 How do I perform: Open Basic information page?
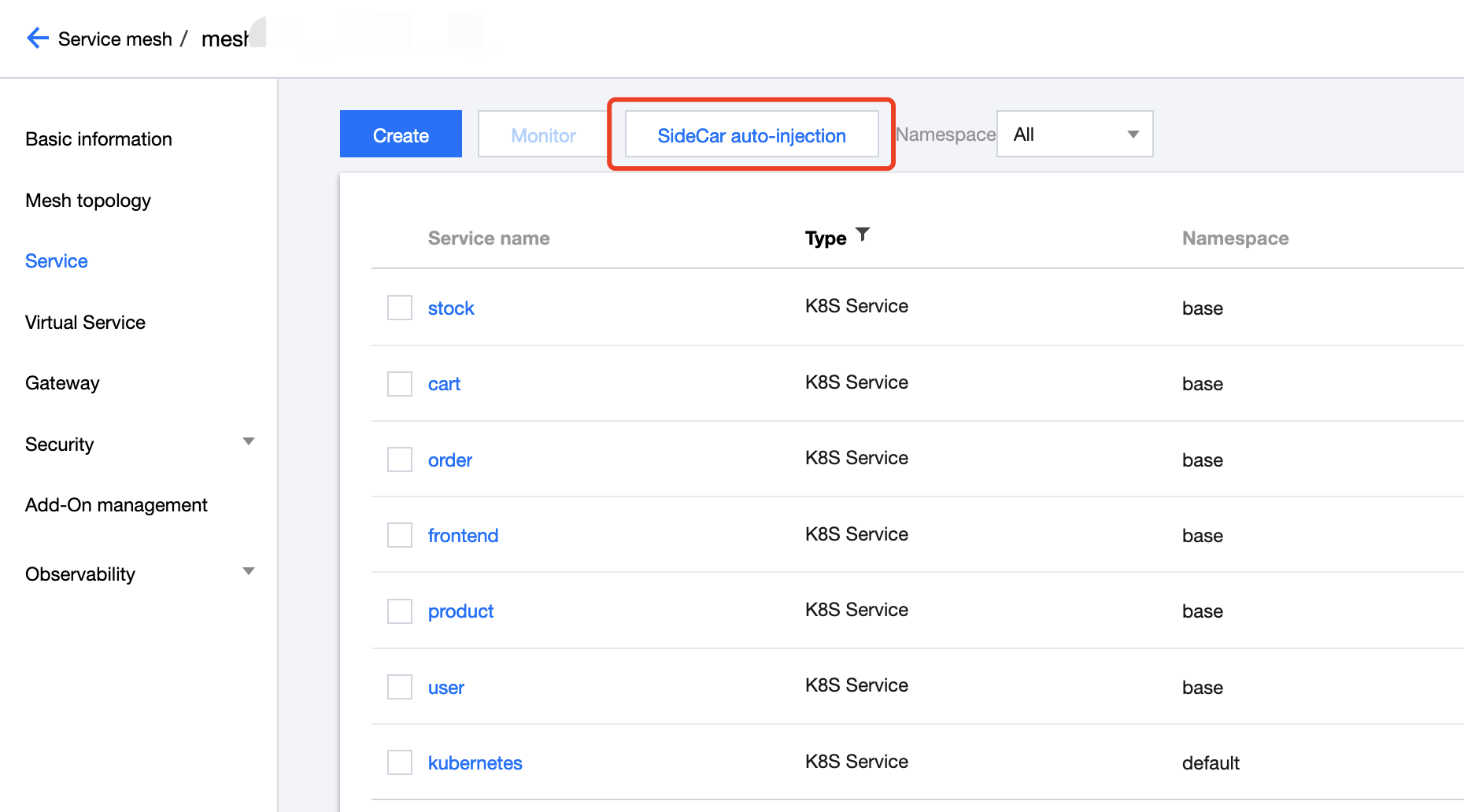(x=98, y=138)
